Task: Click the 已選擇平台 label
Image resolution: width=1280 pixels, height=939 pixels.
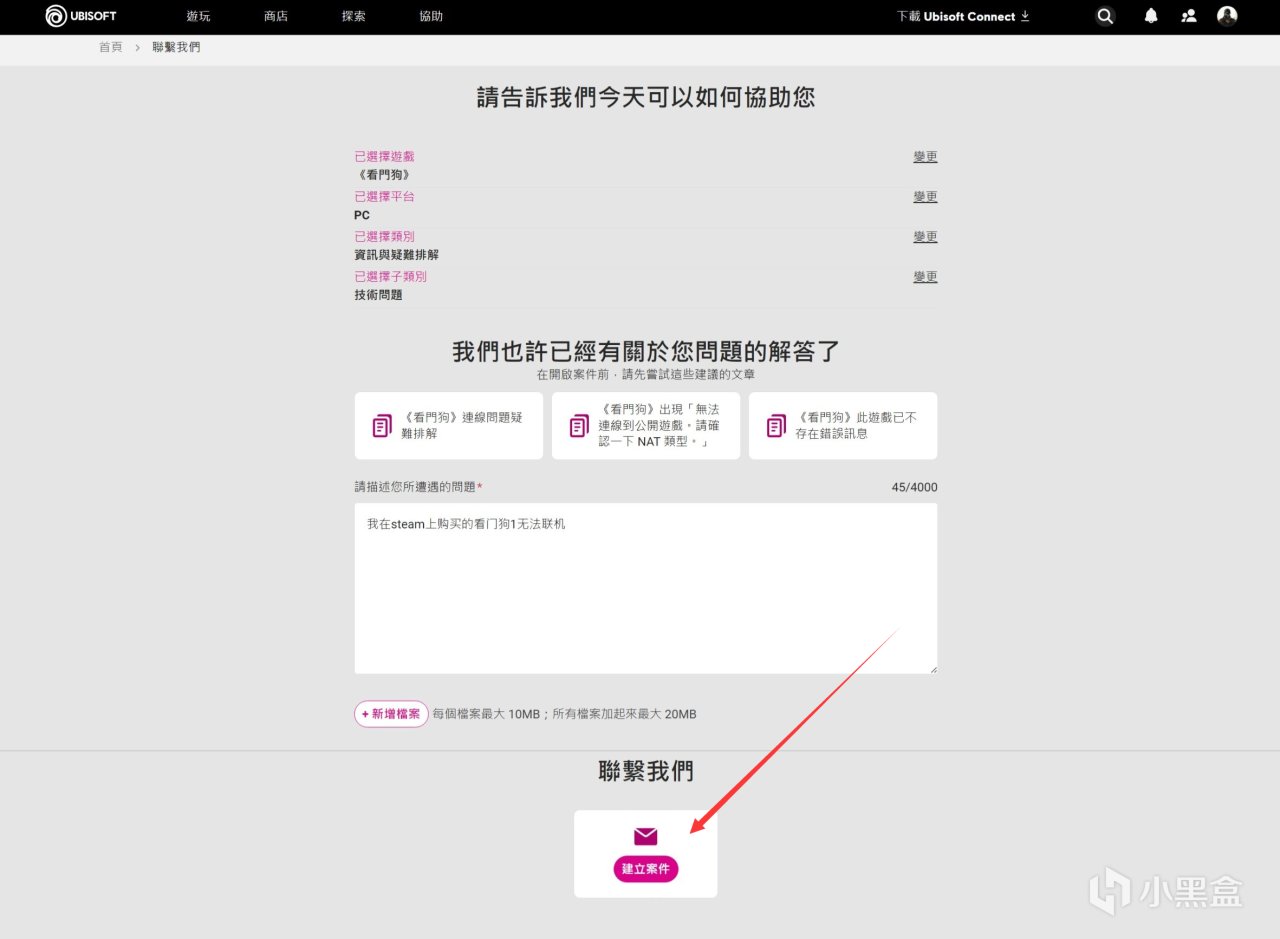Action: click(384, 197)
